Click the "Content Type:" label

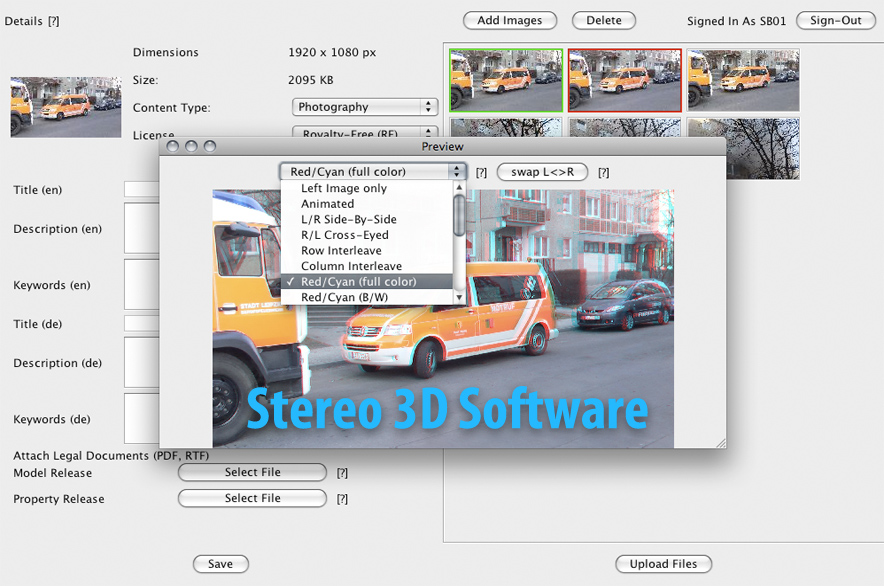click(x=171, y=108)
